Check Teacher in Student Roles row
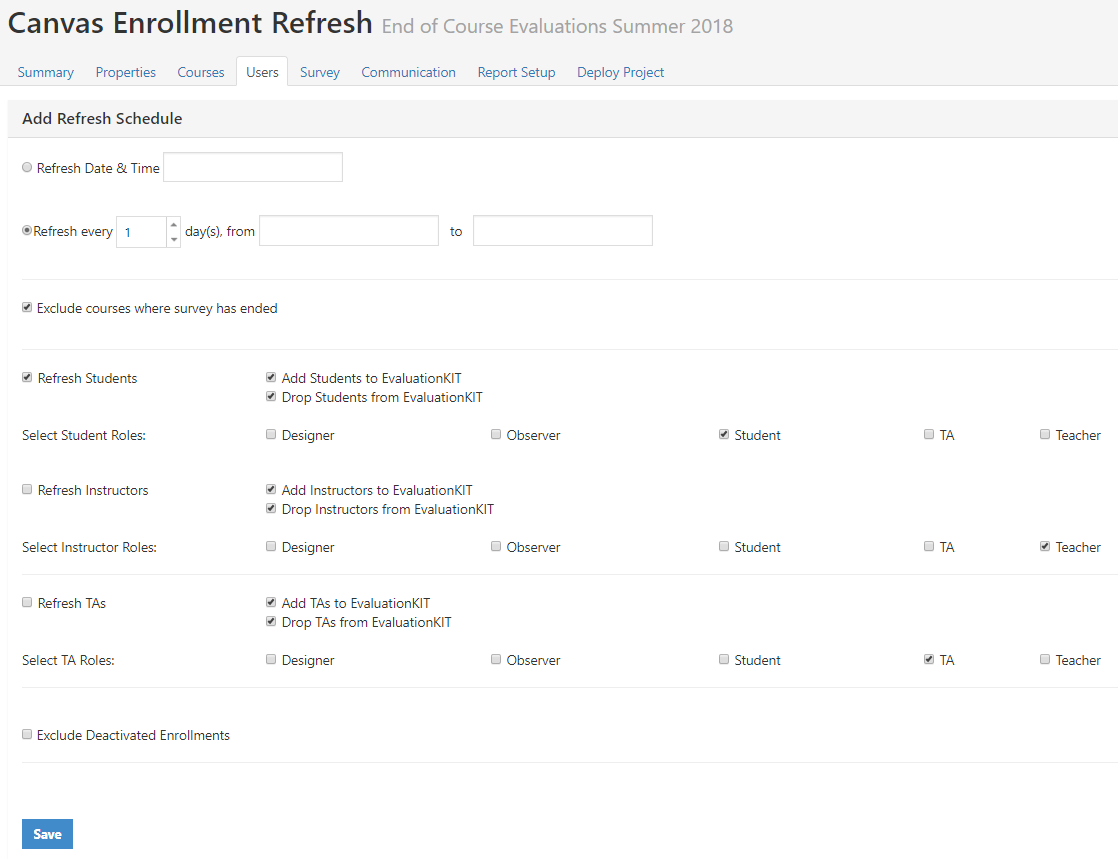Viewport: 1118px width, 859px height. (x=1045, y=434)
